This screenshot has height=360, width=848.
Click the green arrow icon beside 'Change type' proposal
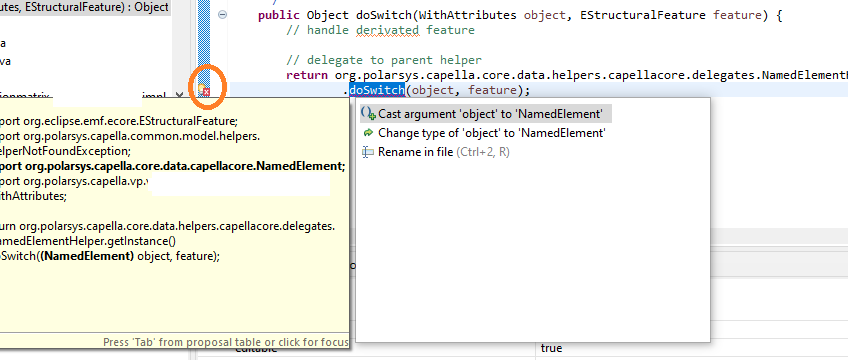point(368,132)
